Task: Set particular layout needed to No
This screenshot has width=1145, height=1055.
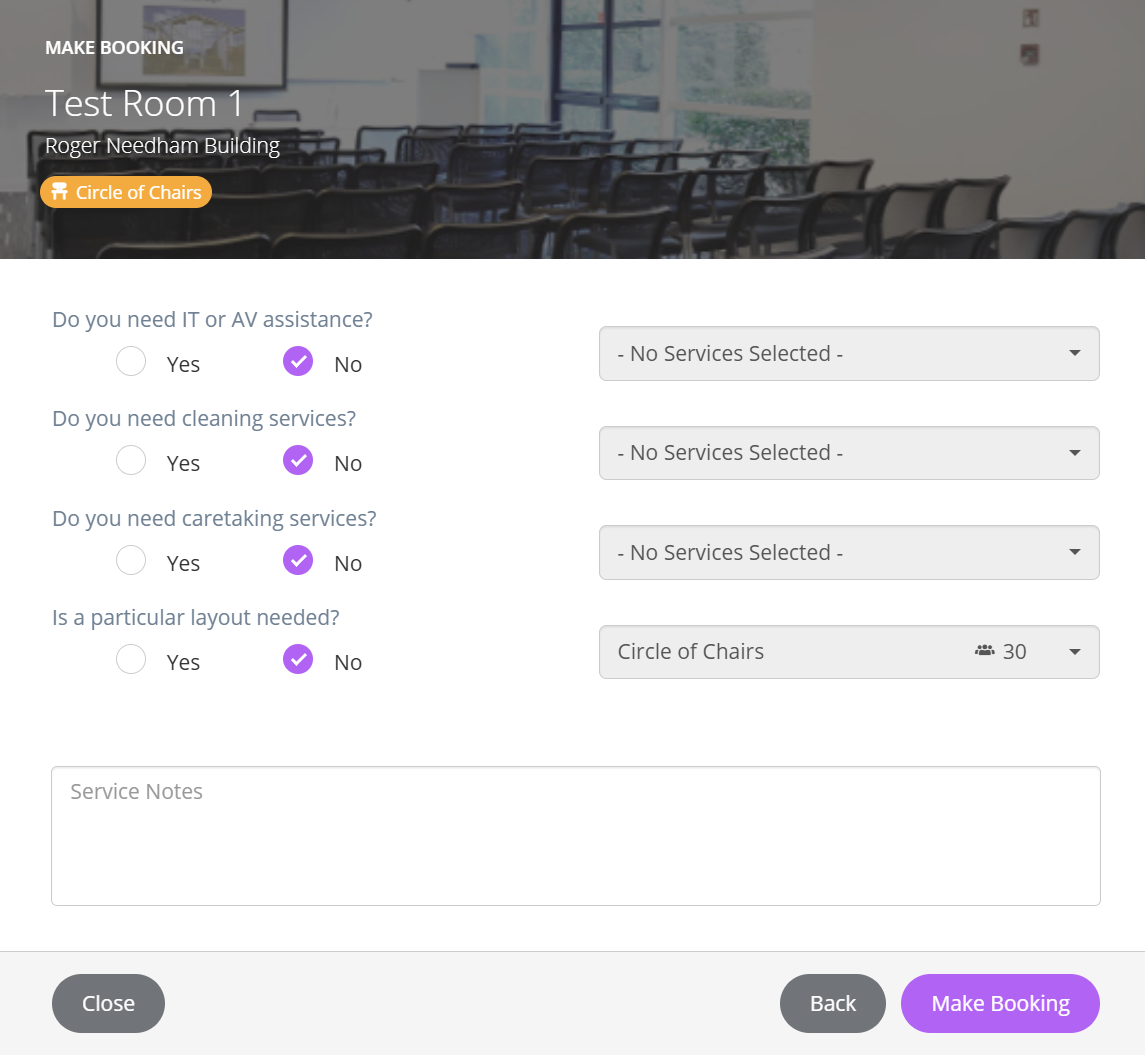Action: (x=298, y=659)
